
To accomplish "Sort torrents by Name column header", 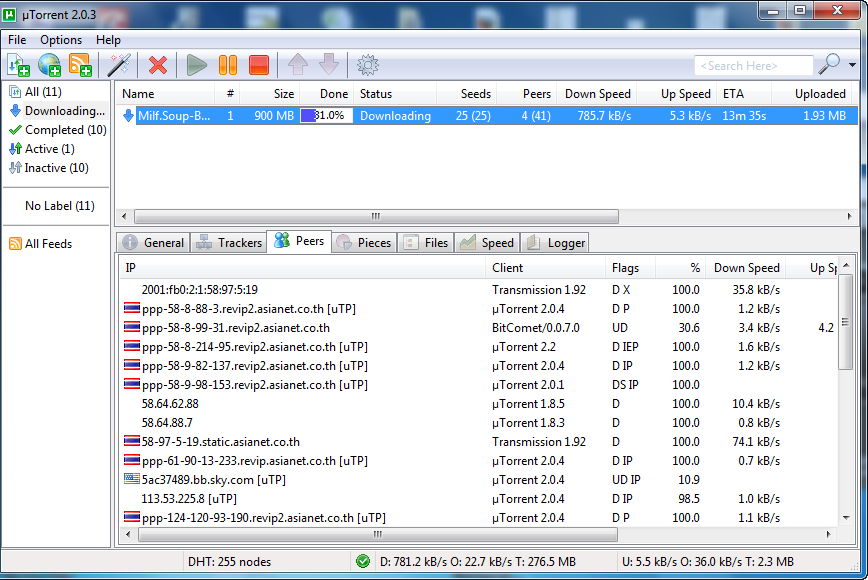I will [x=165, y=94].
